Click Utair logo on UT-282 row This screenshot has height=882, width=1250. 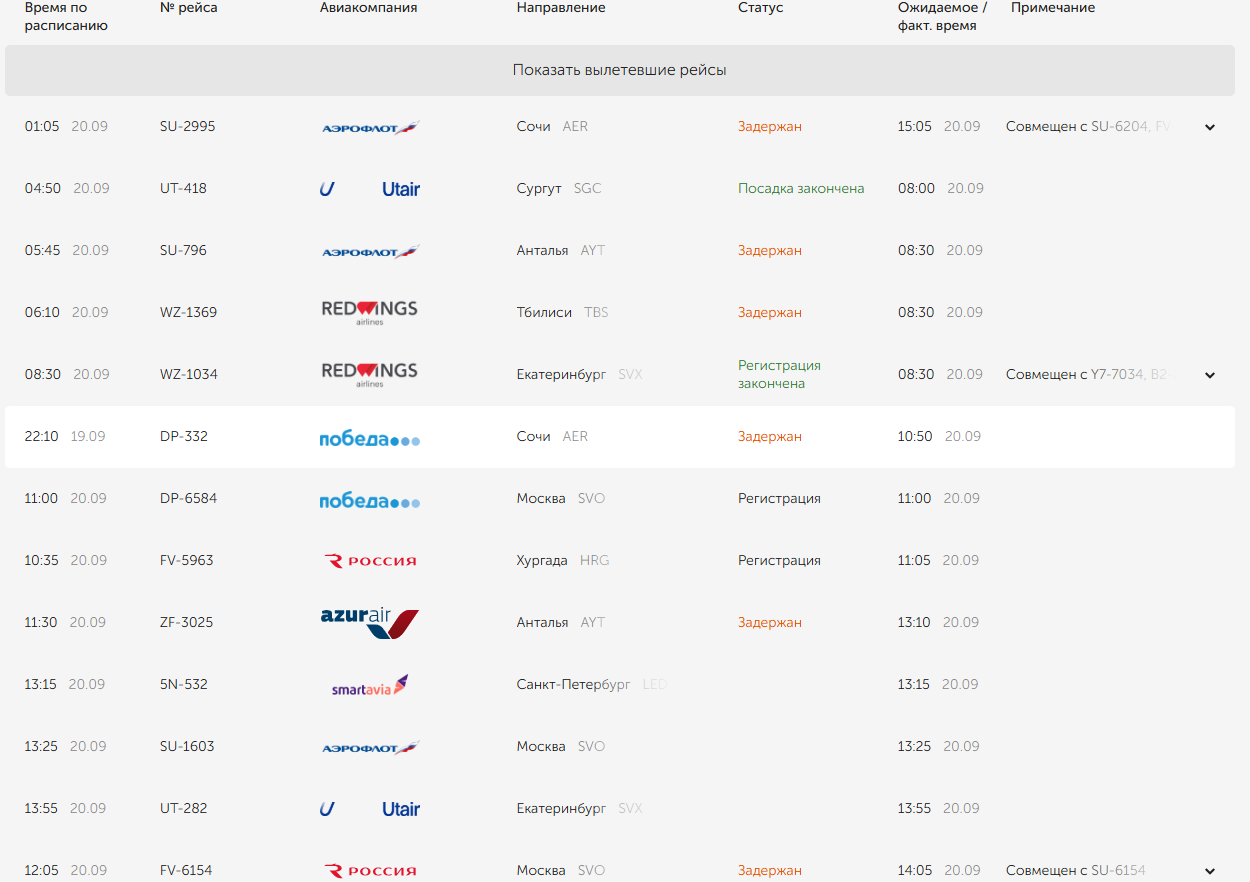[x=370, y=809]
